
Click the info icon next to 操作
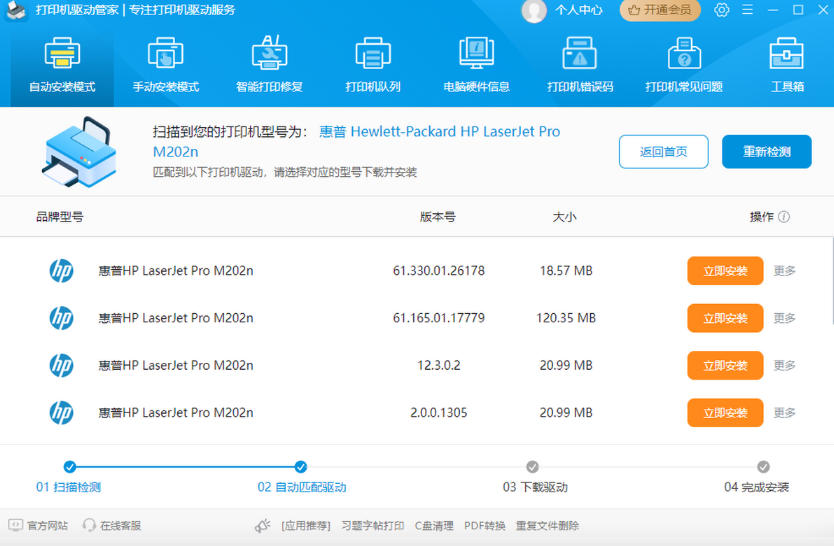pos(784,216)
